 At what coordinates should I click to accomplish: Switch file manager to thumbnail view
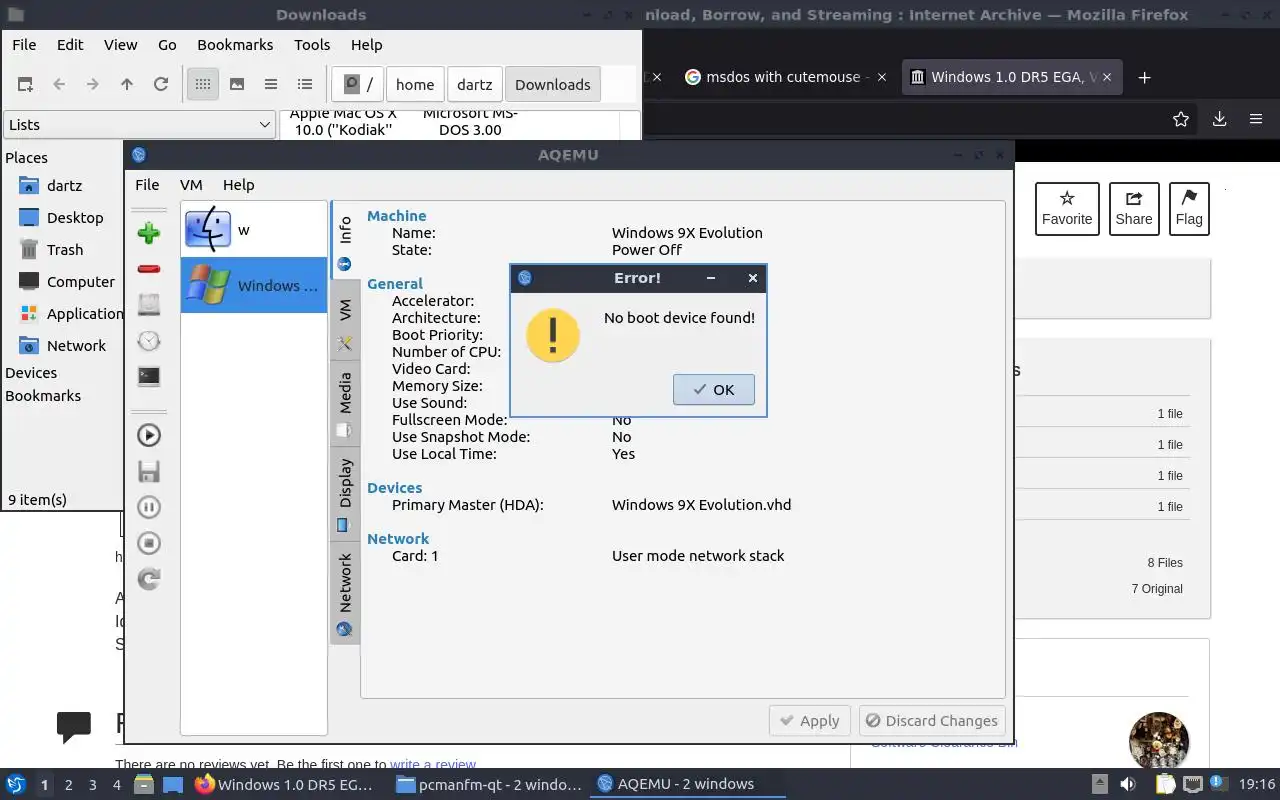point(237,84)
